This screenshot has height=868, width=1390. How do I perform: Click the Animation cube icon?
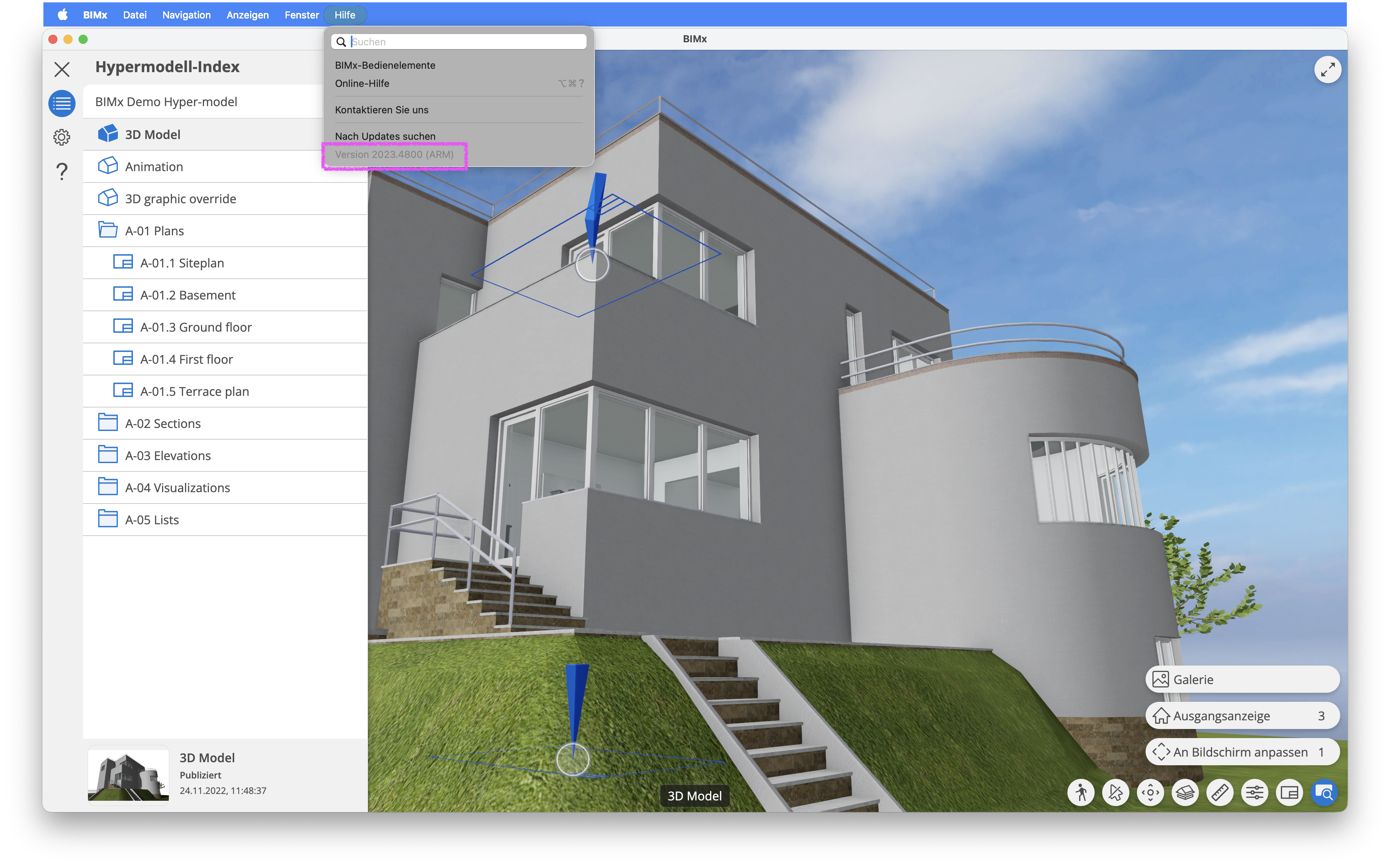tap(108, 166)
